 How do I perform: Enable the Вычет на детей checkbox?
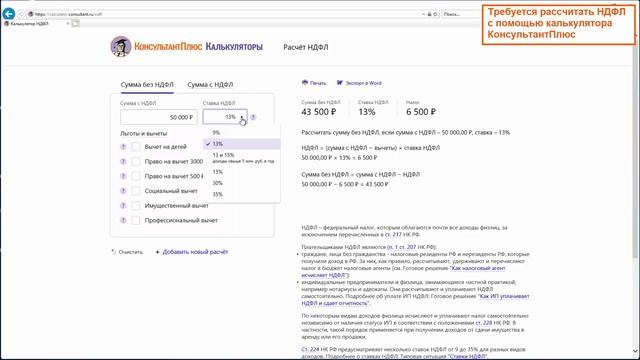pyautogui.click(x=136, y=147)
